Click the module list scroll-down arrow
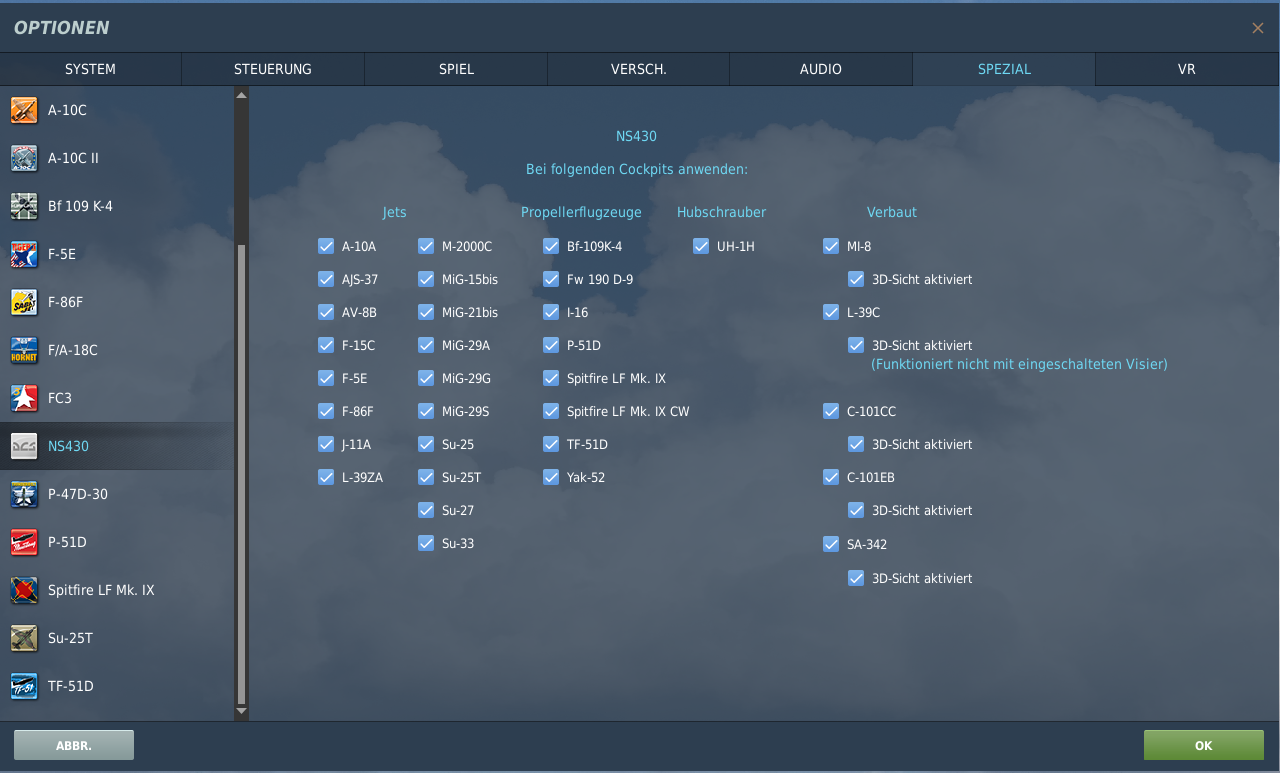Viewport: 1280px width, 773px height. tap(241, 711)
